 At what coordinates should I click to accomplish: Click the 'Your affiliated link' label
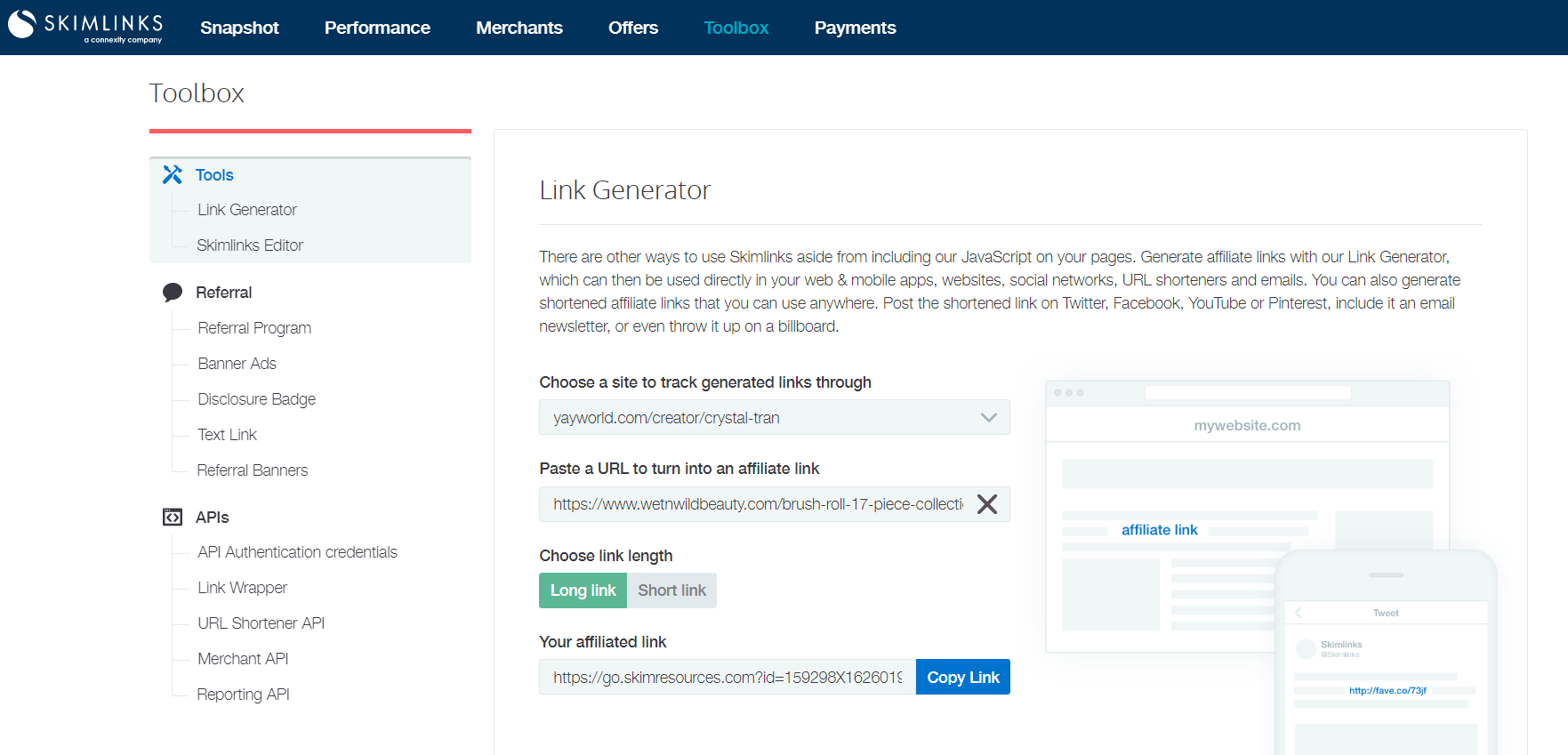pos(603,642)
